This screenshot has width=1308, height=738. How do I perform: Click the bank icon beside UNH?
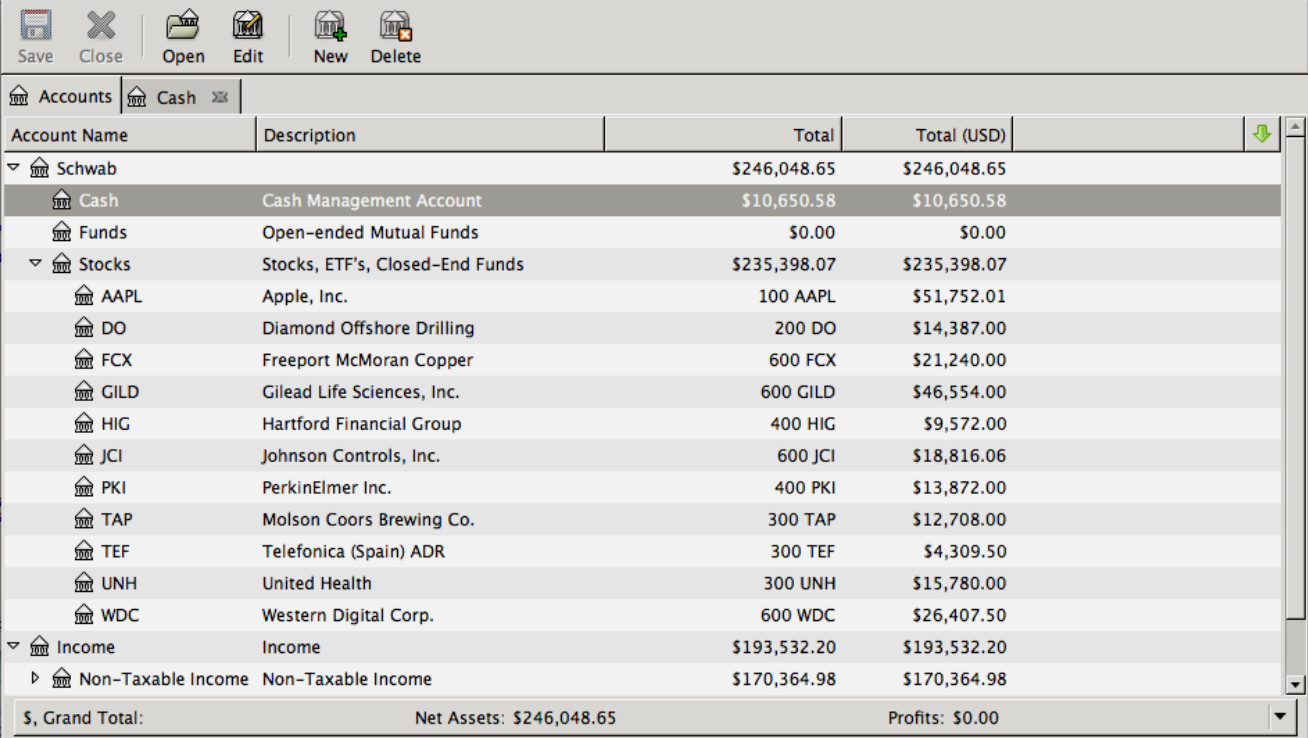point(84,583)
